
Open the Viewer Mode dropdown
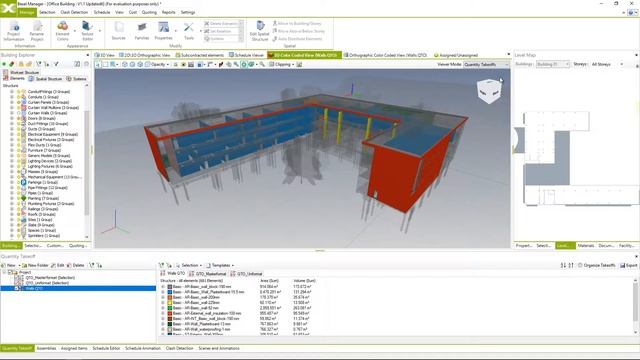pos(487,64)
